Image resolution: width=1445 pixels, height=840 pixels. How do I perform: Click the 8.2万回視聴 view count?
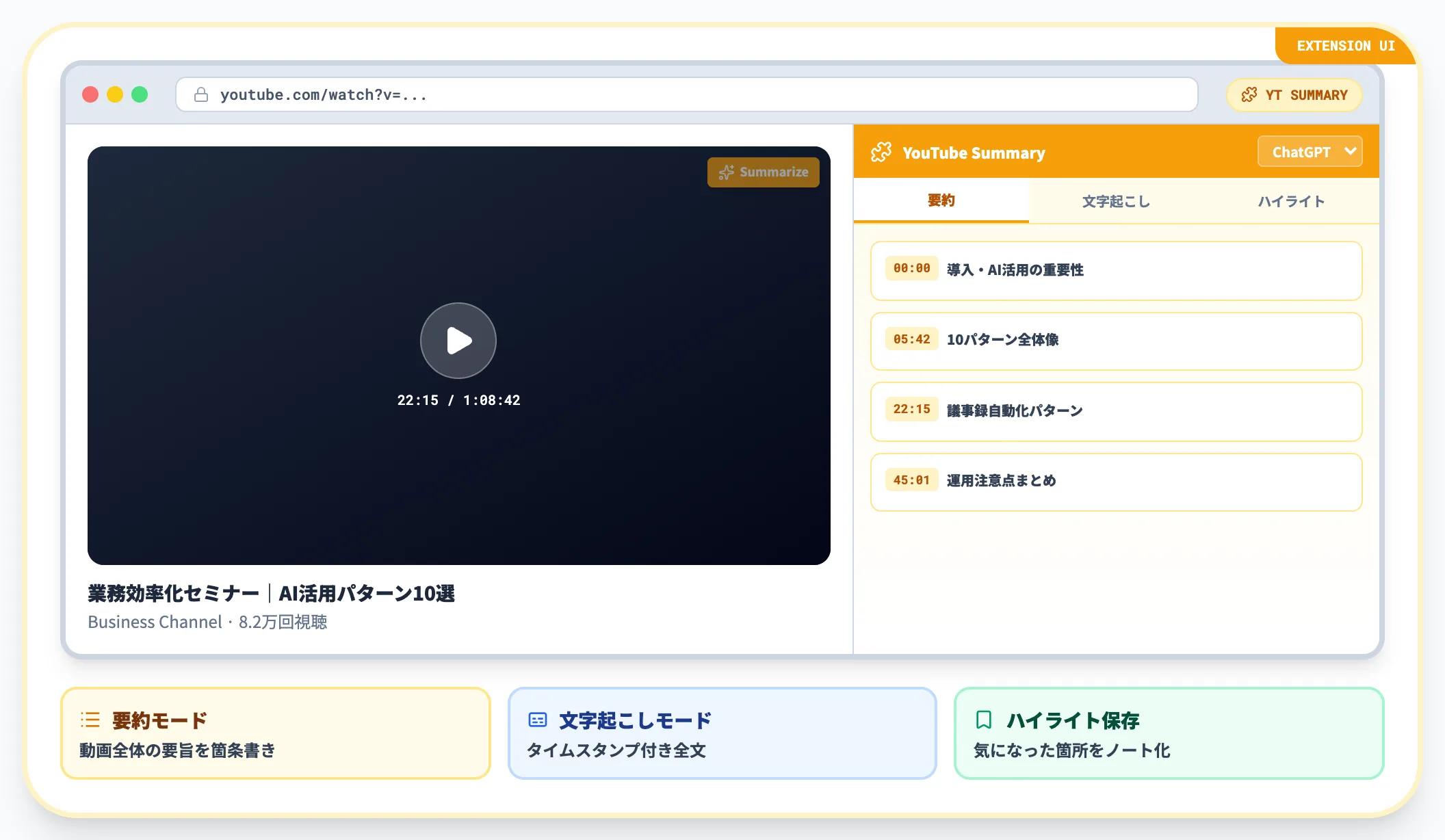(283, 622)
